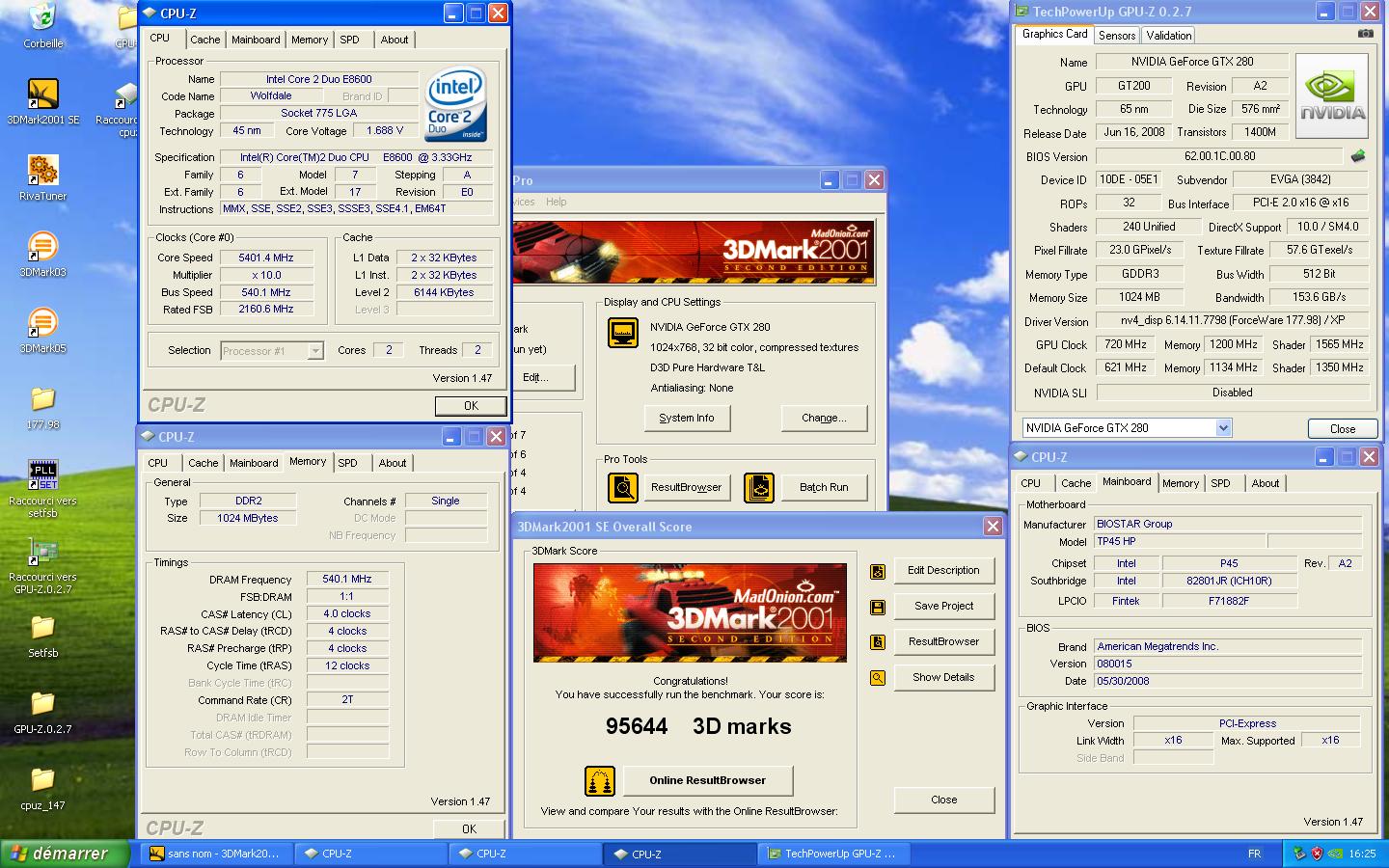Click the Batch Run button

824,487
